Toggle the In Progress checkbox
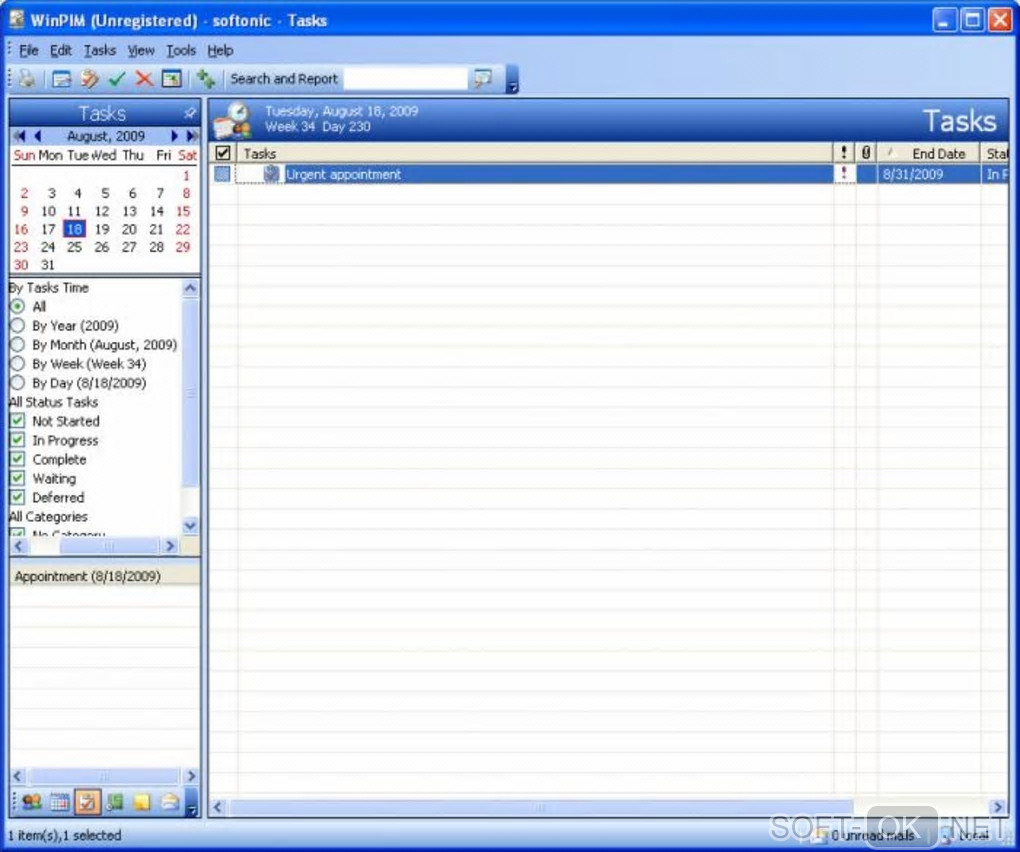The image size is (1020, 852). [18, 440]
